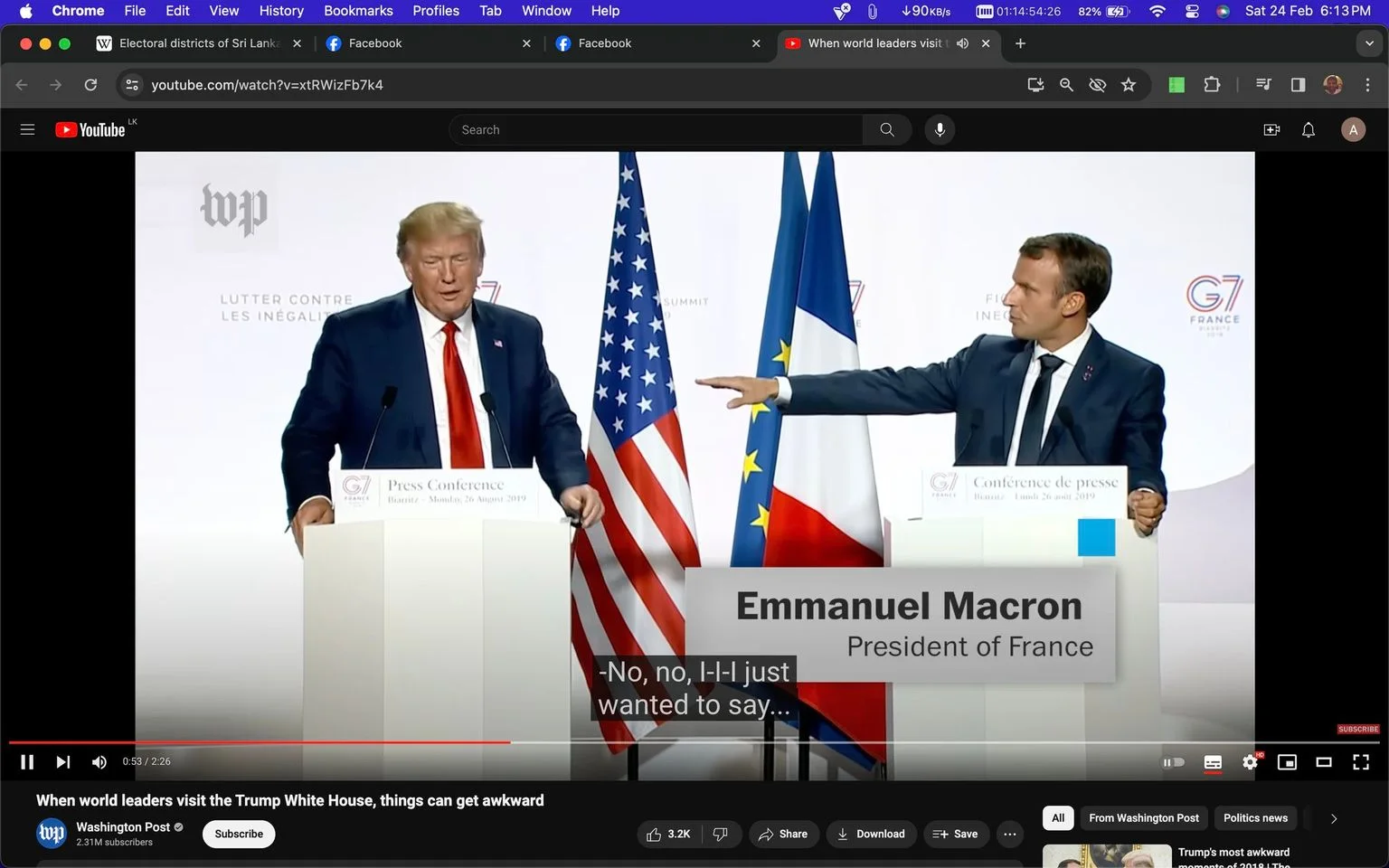Open YouTube notifications bell
The image size is (1389, 868).
point(1308,129)
